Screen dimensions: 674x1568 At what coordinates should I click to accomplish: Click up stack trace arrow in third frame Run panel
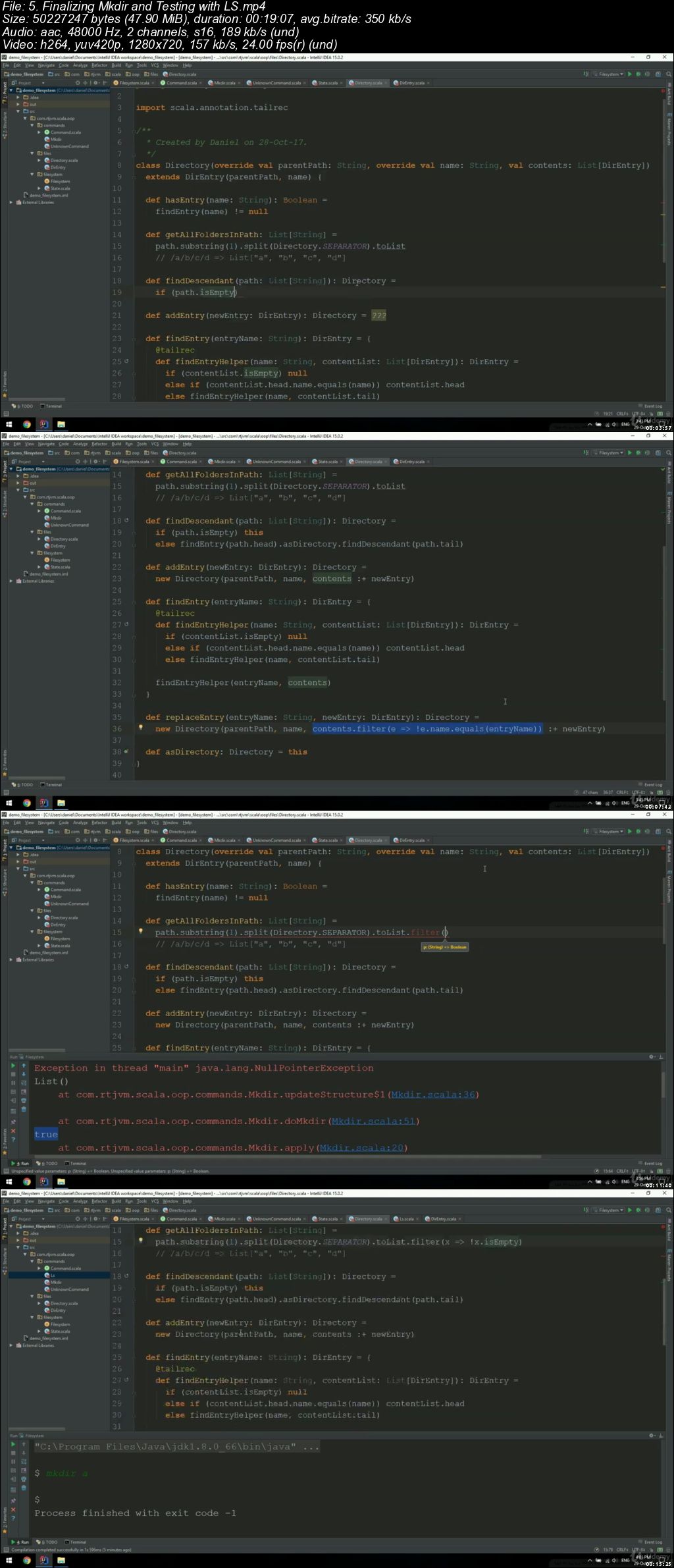point(24,1065)
